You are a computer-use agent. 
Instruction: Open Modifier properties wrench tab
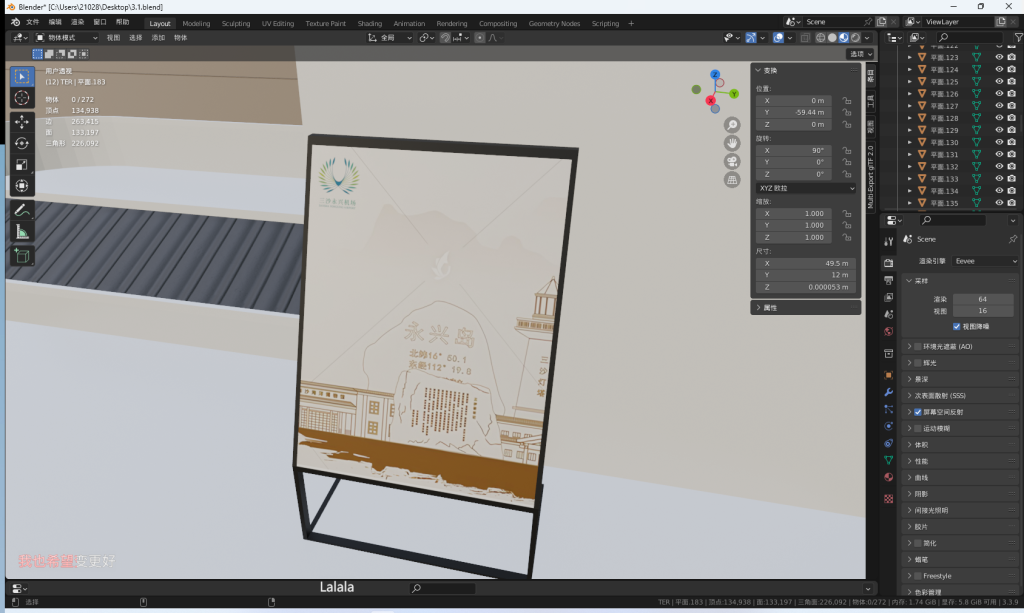[x=888, y=392]
